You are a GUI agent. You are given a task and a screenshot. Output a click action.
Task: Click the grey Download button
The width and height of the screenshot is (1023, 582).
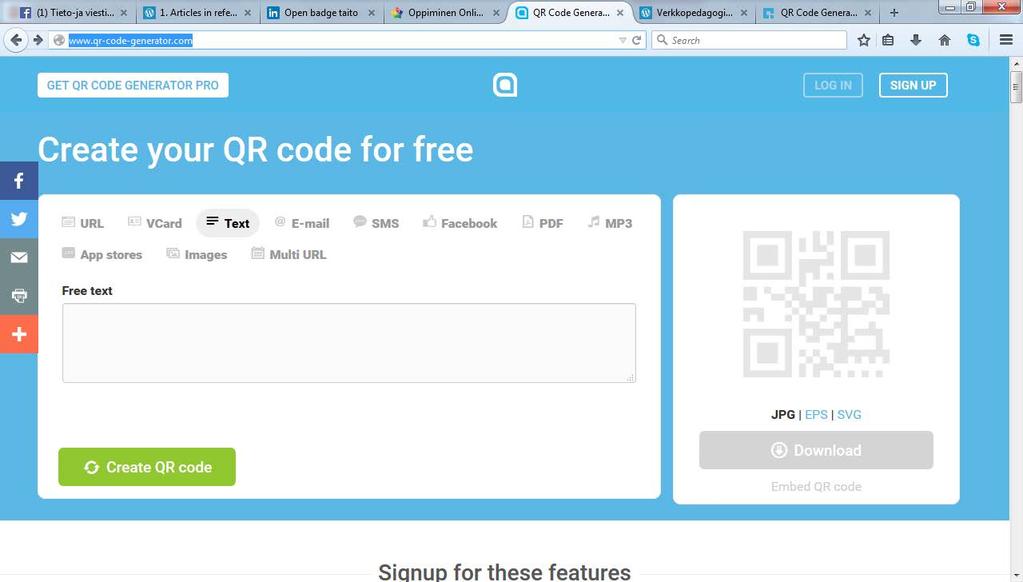(x=816, y=450)
